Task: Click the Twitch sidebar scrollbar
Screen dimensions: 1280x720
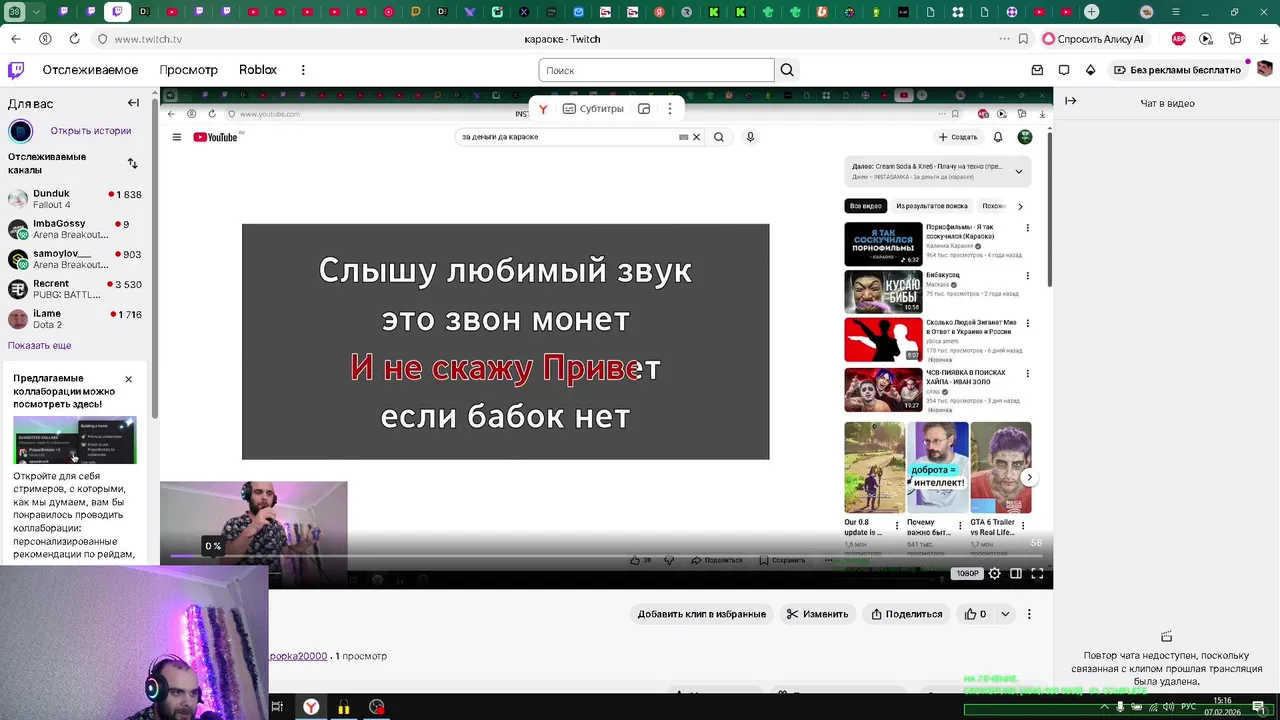Action: [155, 260]
